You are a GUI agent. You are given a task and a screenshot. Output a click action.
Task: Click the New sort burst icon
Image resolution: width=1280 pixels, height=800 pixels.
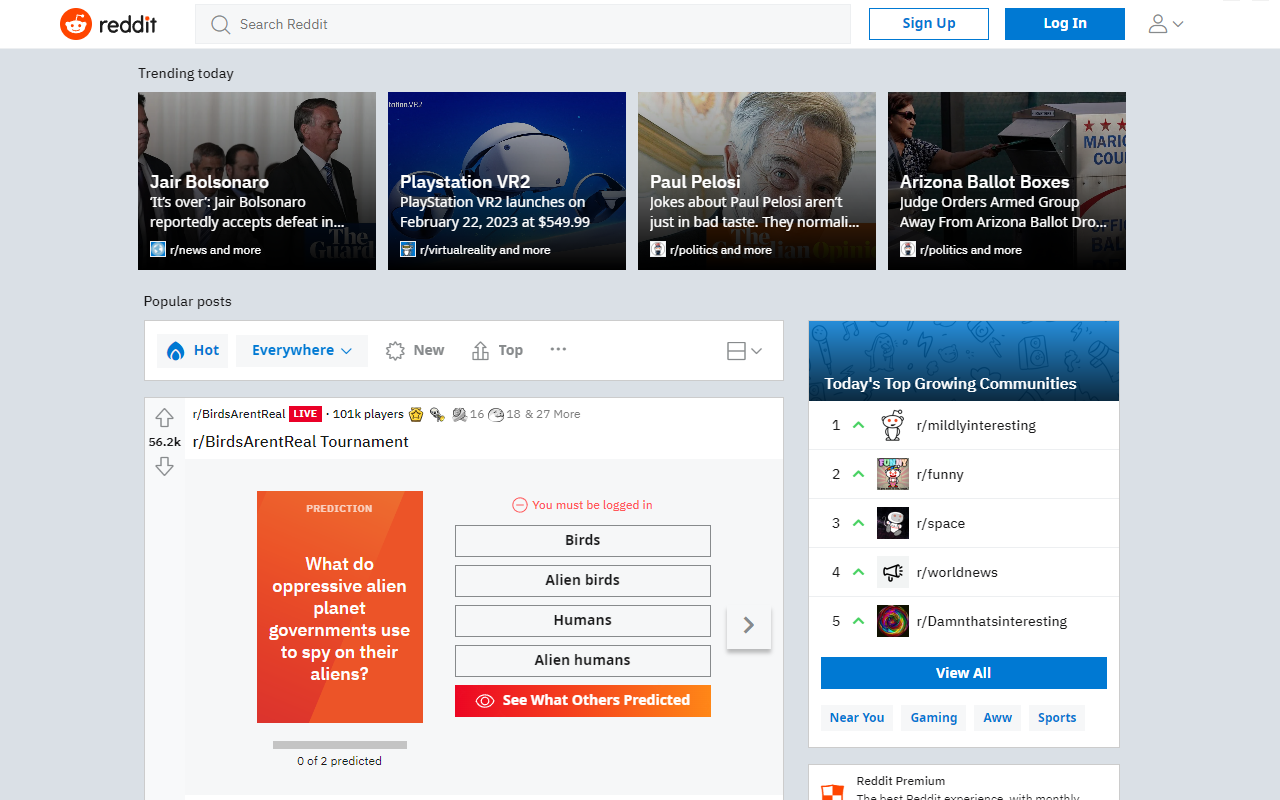(395, 351)
